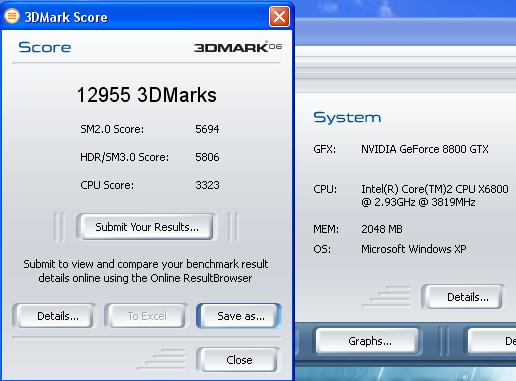
Task: Click the To Excel button
Action: (x=147, y=316)
